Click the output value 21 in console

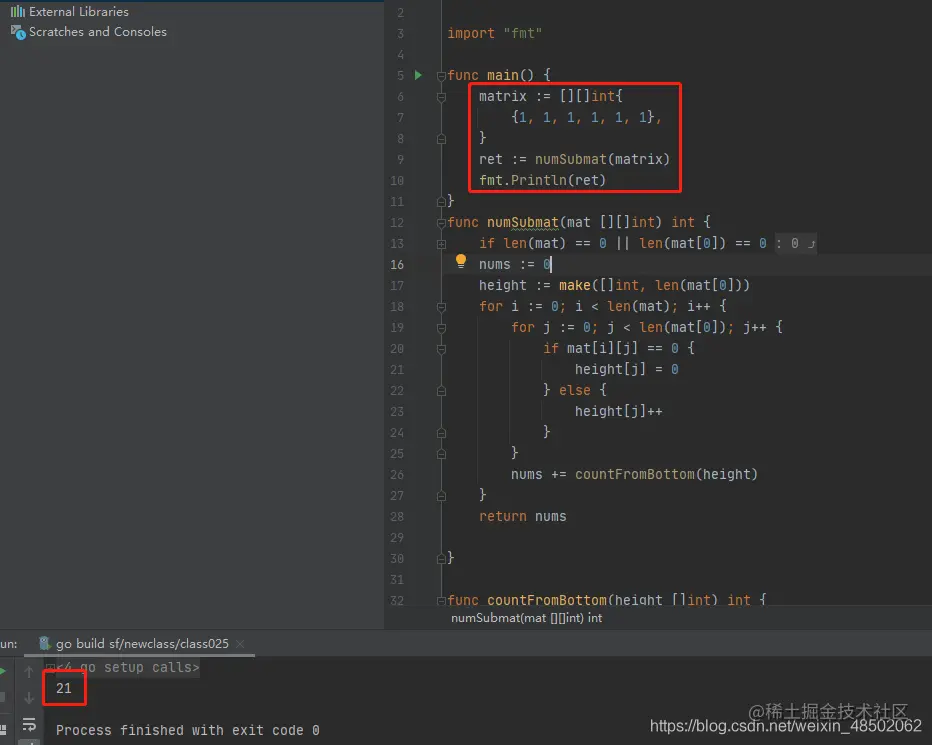pos(64,689)
